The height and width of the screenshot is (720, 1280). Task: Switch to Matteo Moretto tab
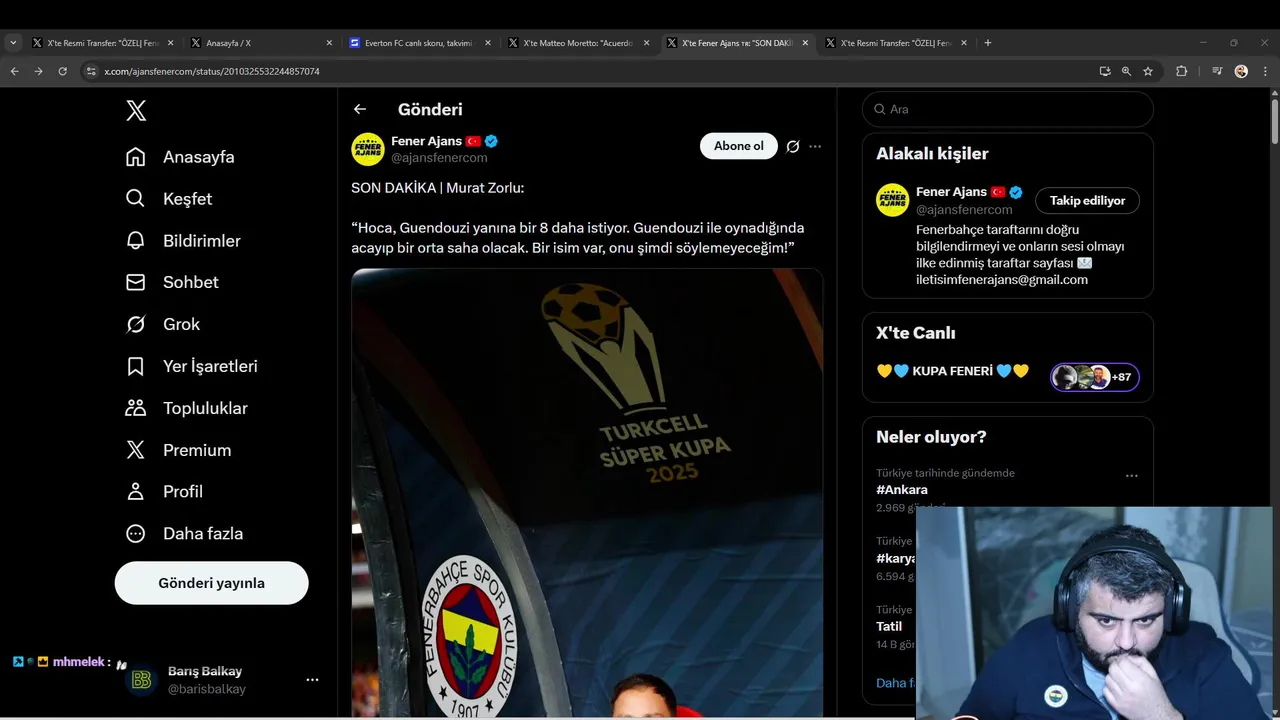tap(579, 43)
